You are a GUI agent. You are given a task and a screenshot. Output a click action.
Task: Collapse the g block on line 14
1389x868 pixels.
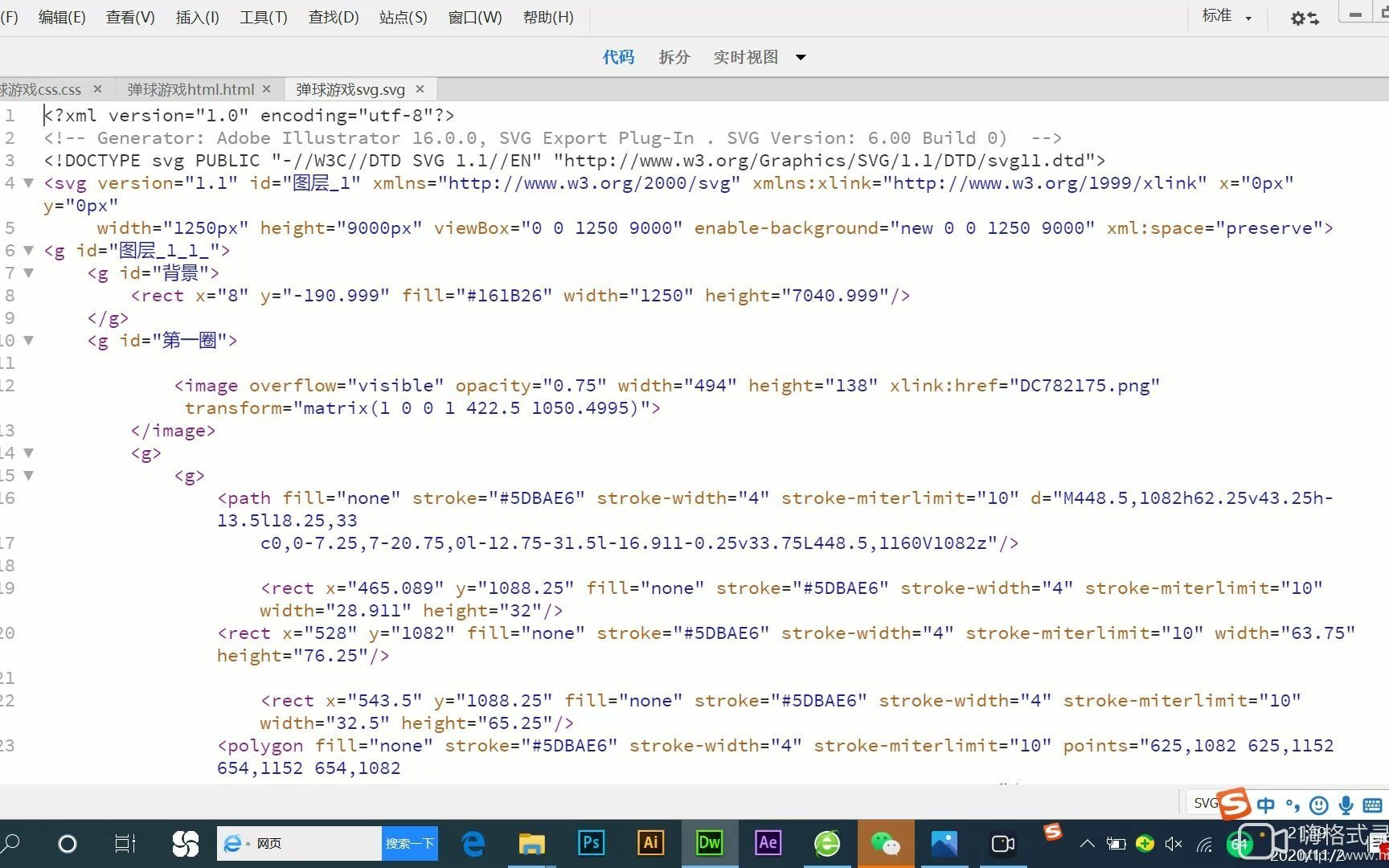coord(29,452)
